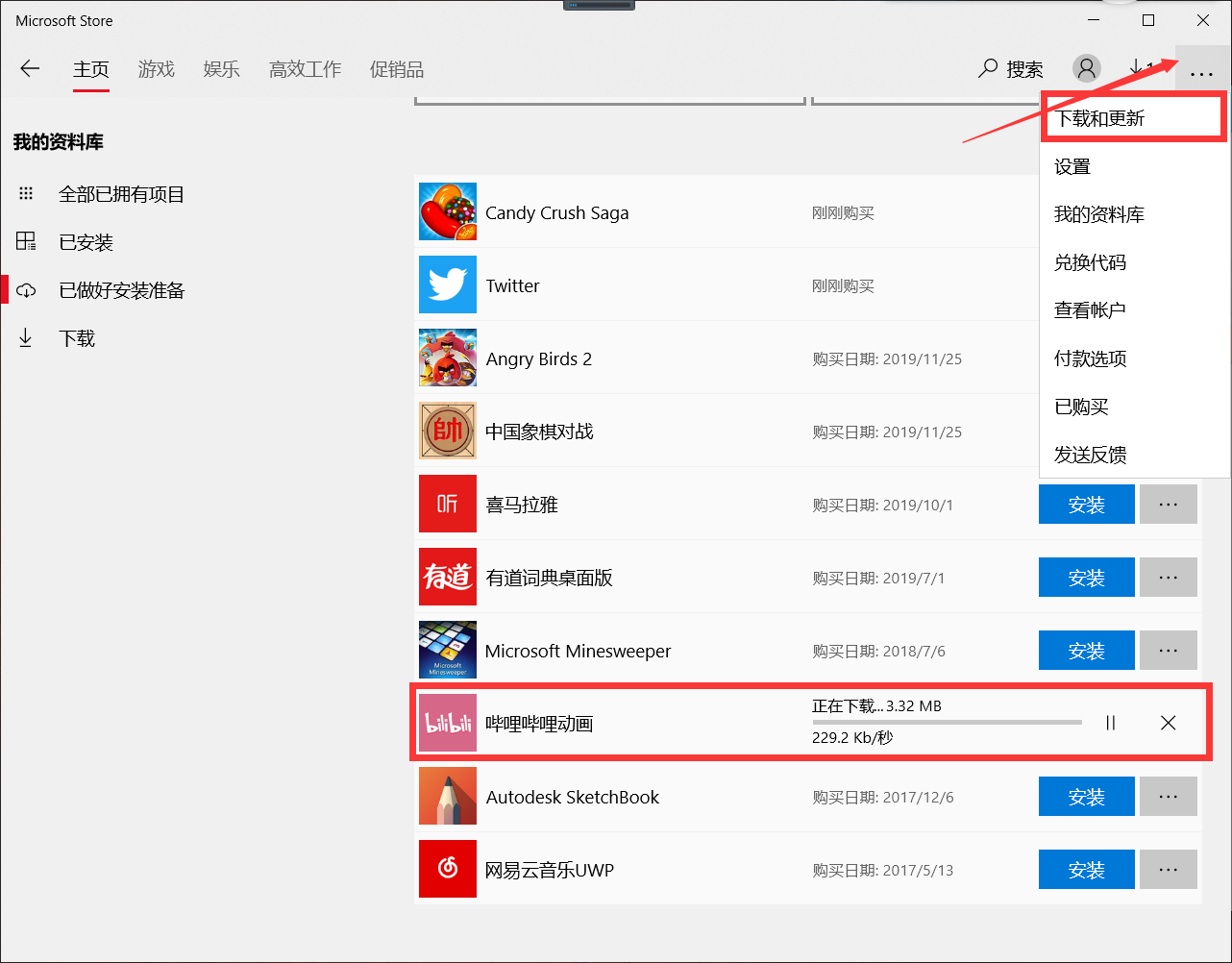This screenshot has width=1232, height=963.
Task: Choose 设置 from the menu
Action: pyautogui.click(x=1134, y=166)
